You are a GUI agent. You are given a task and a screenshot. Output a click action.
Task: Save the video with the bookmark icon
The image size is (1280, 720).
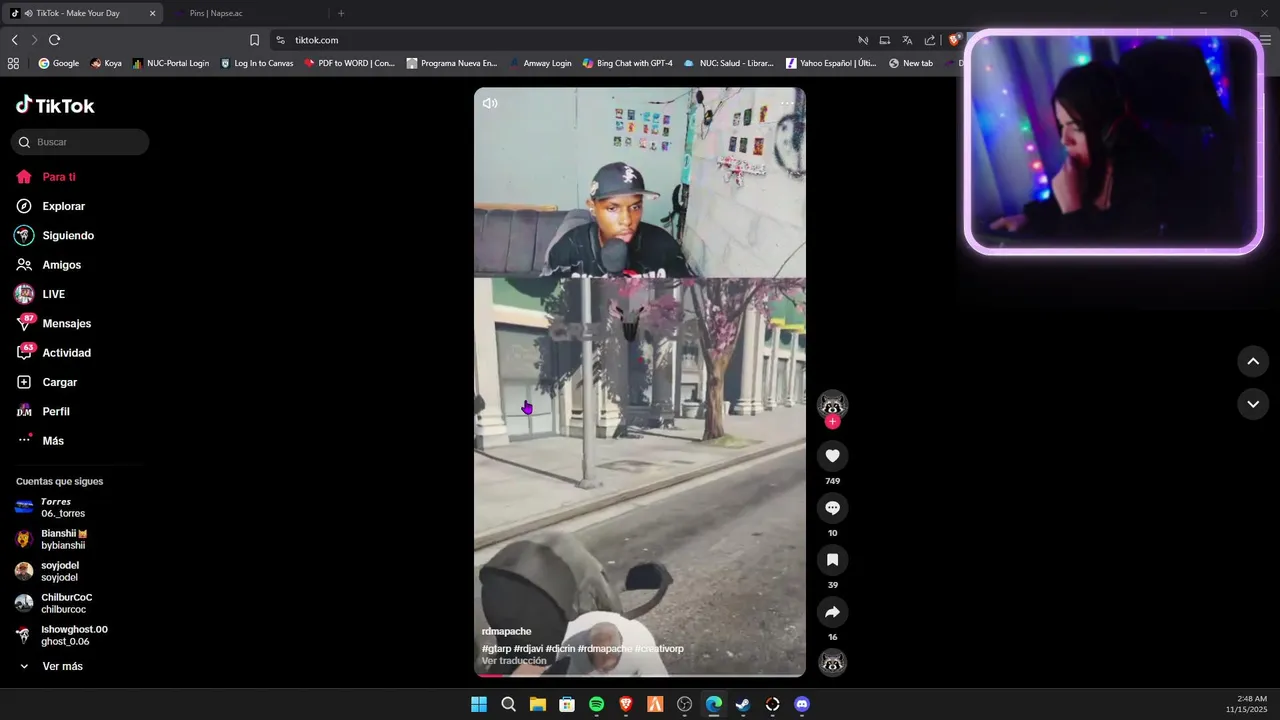pyautogui.click(x=832, y=560)
